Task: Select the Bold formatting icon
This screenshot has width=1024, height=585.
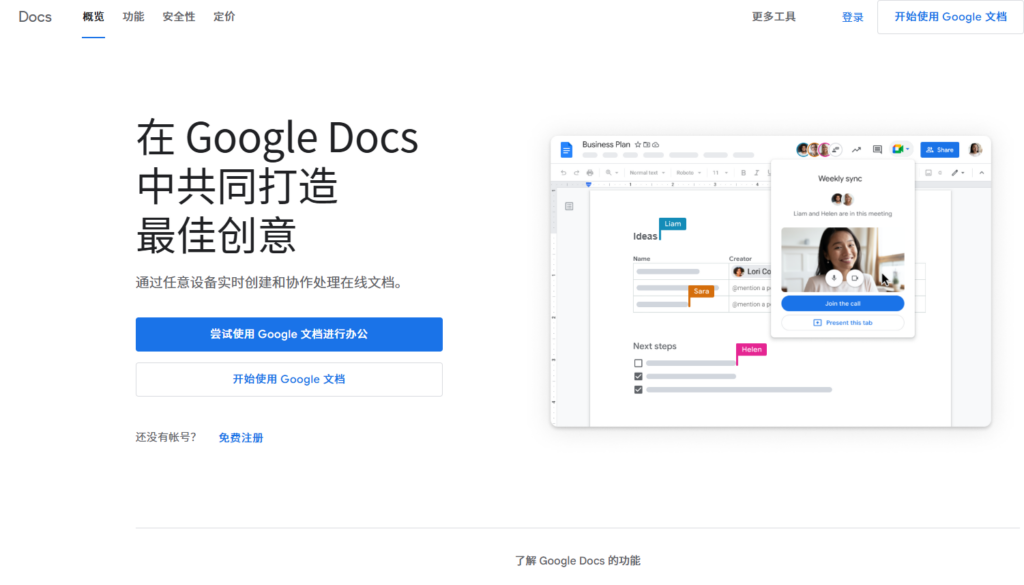Action: (742, 172)
